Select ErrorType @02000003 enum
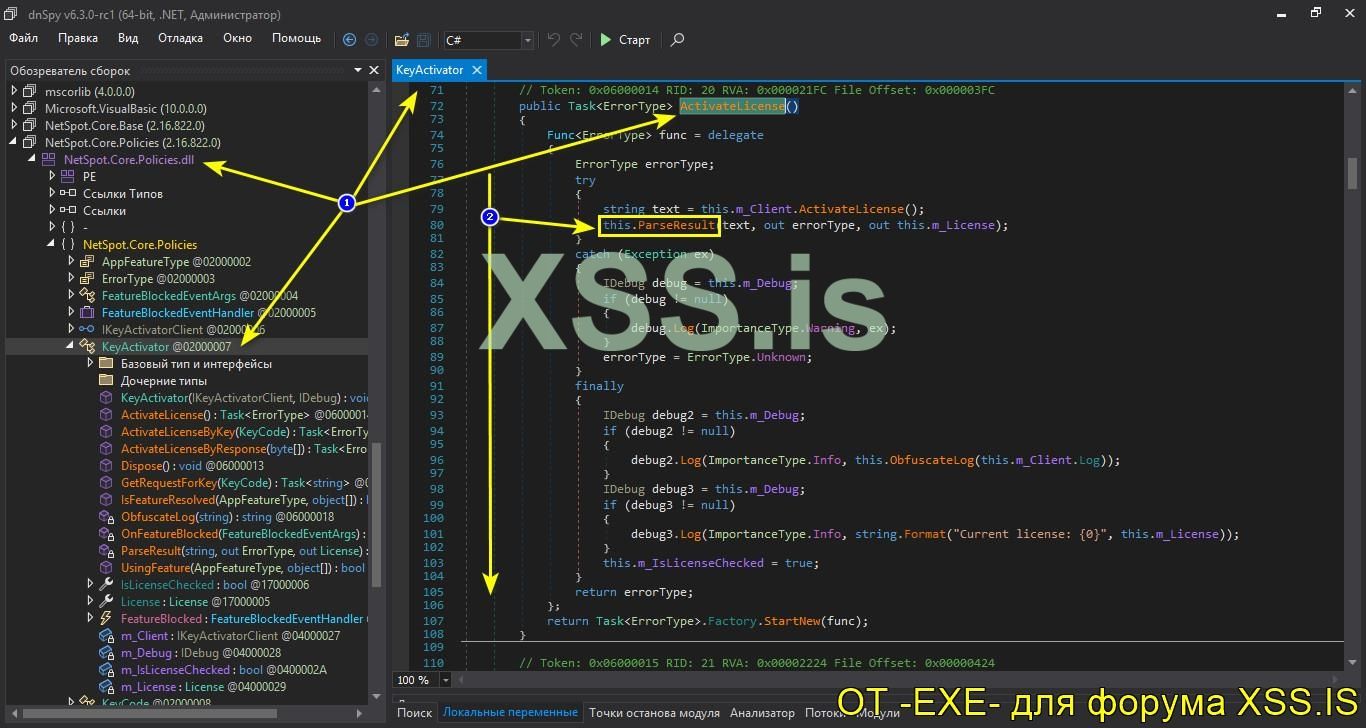This screenshot has height=728, width=1366. [158, 278]
